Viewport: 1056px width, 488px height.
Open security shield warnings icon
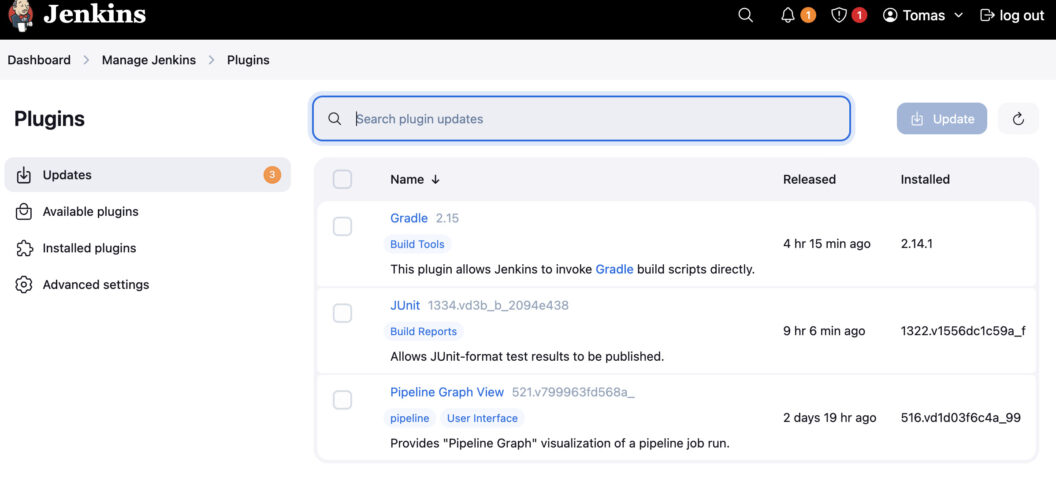(x=838, y=15)
